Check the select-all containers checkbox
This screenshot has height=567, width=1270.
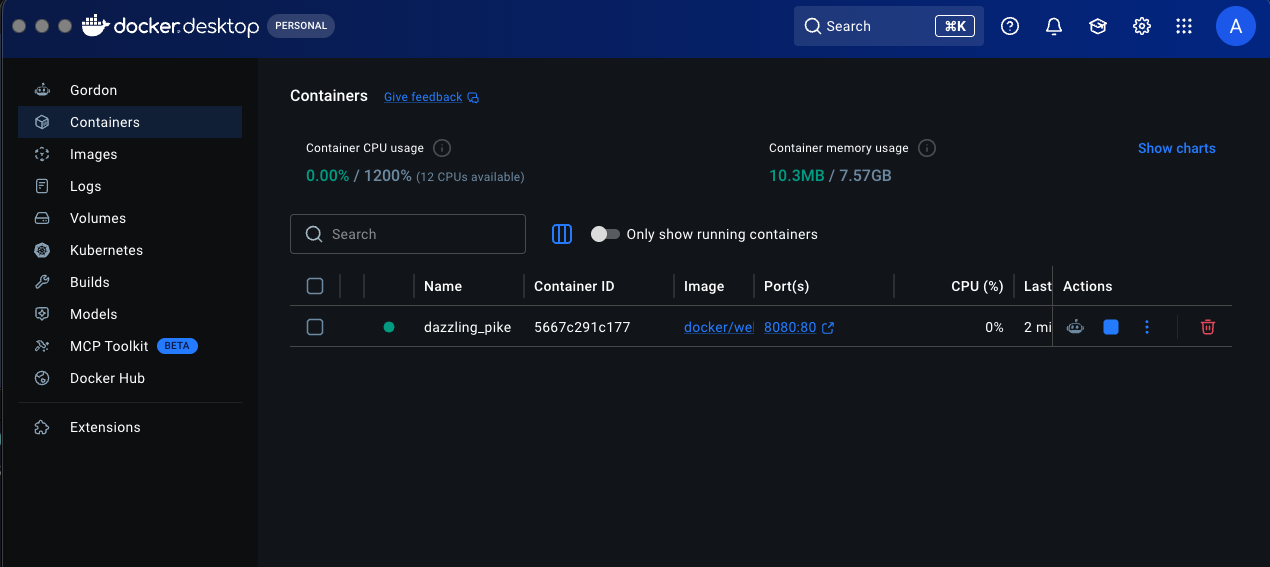[315, 286]
